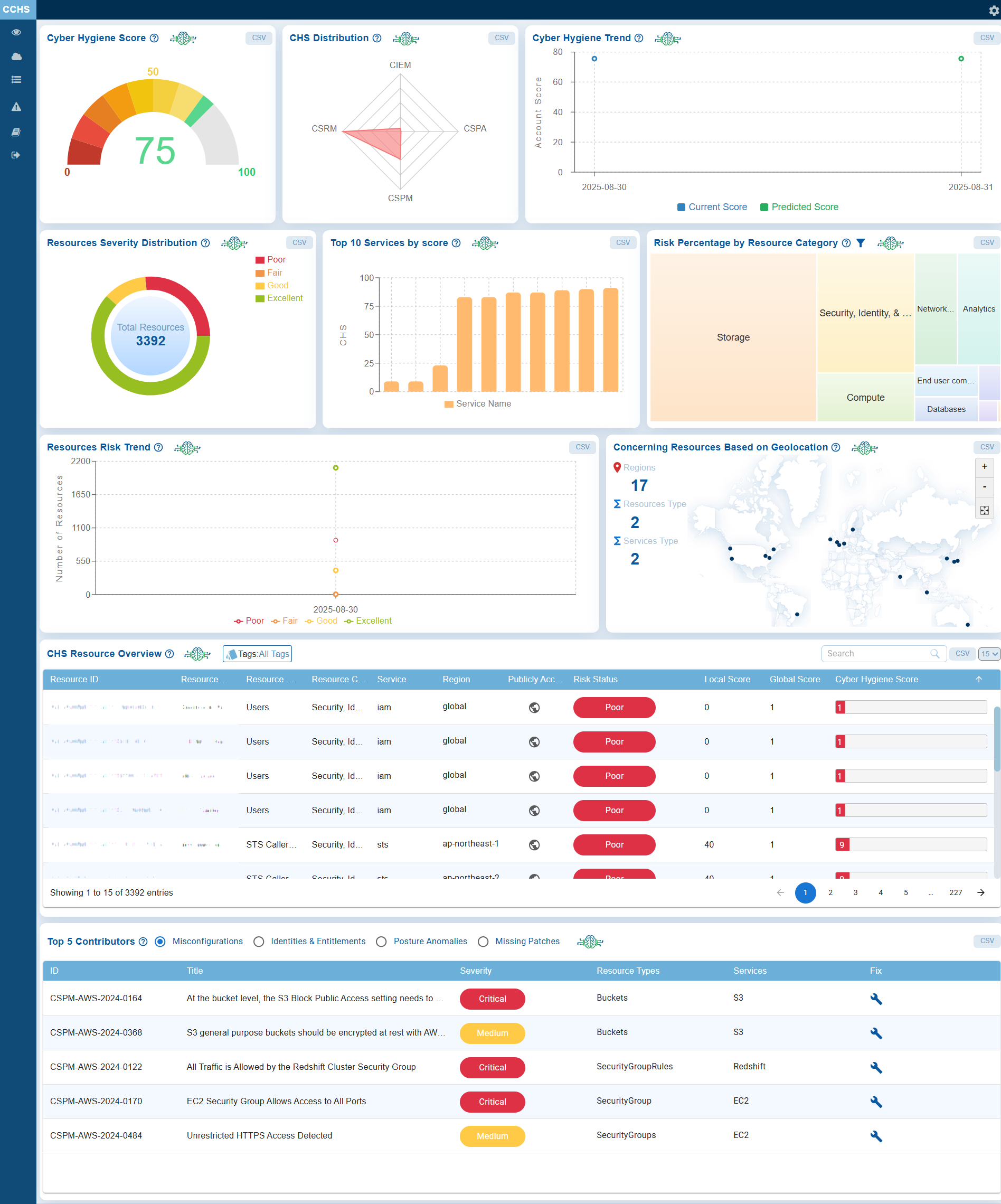Click the wrench fix icon for CSPM-AWS-2024-0164
This screenshot has width=1001, height=1204.
tap(875, 999)
